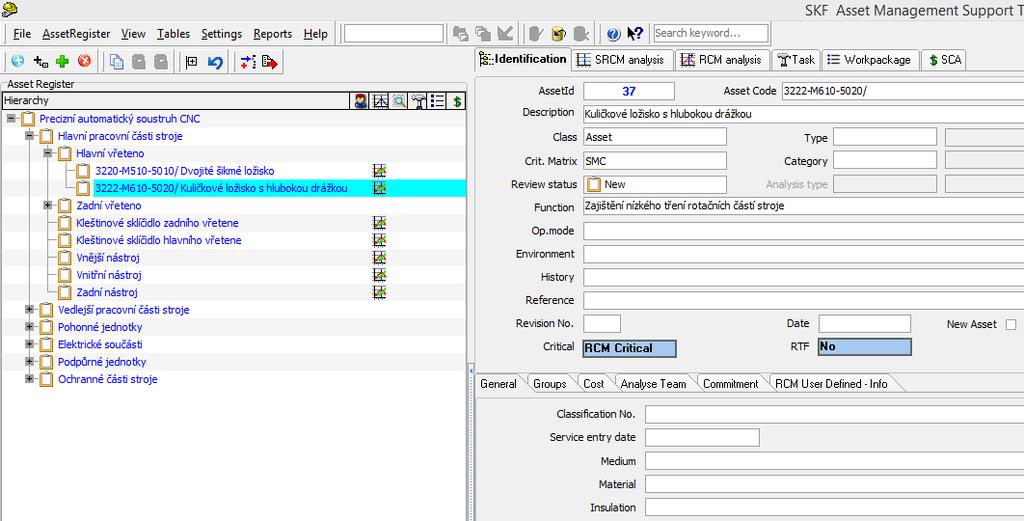Viewport: 1024px width, 521px height.
Task: Expand the Zadní vřeteno node
Action: coord(48,205)
